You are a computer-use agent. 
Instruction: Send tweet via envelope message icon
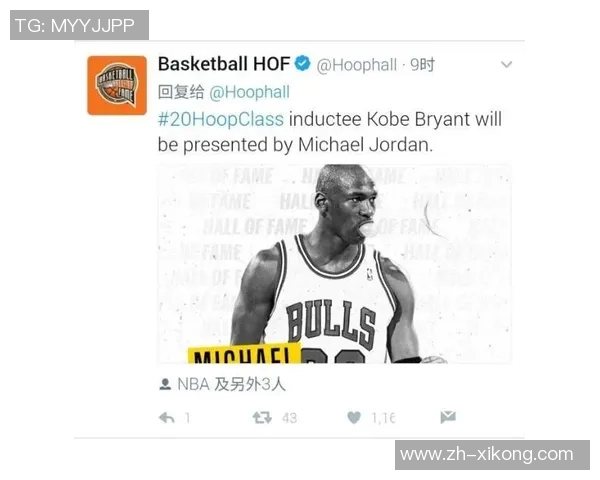448,417
